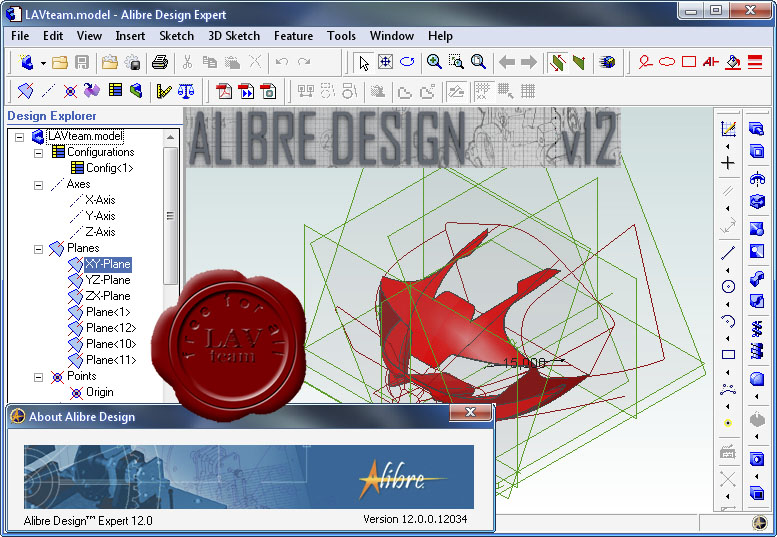
Task: Click the Physical Properties scales icon
Action: pos(186,91)
